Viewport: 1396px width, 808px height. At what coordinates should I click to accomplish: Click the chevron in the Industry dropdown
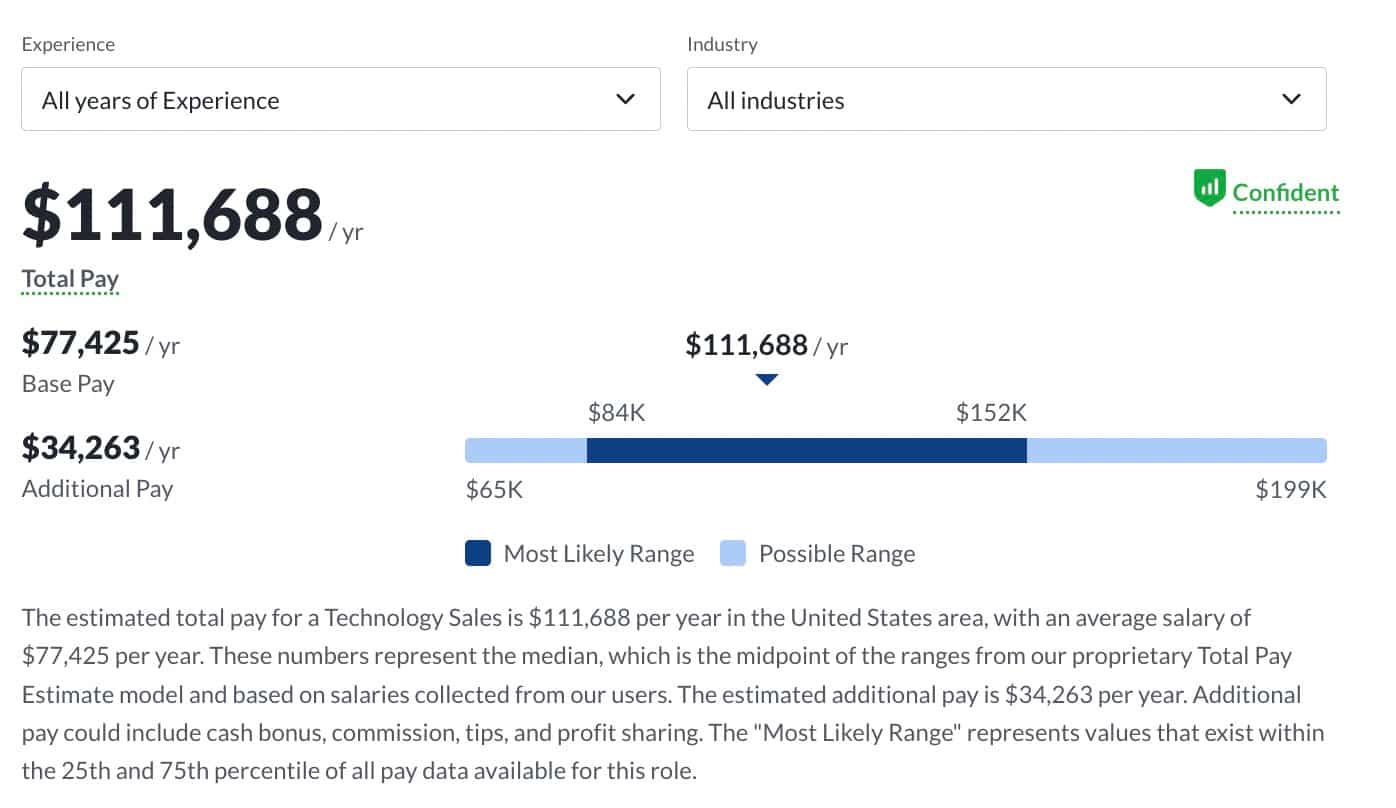click(x=1291, y=99)
